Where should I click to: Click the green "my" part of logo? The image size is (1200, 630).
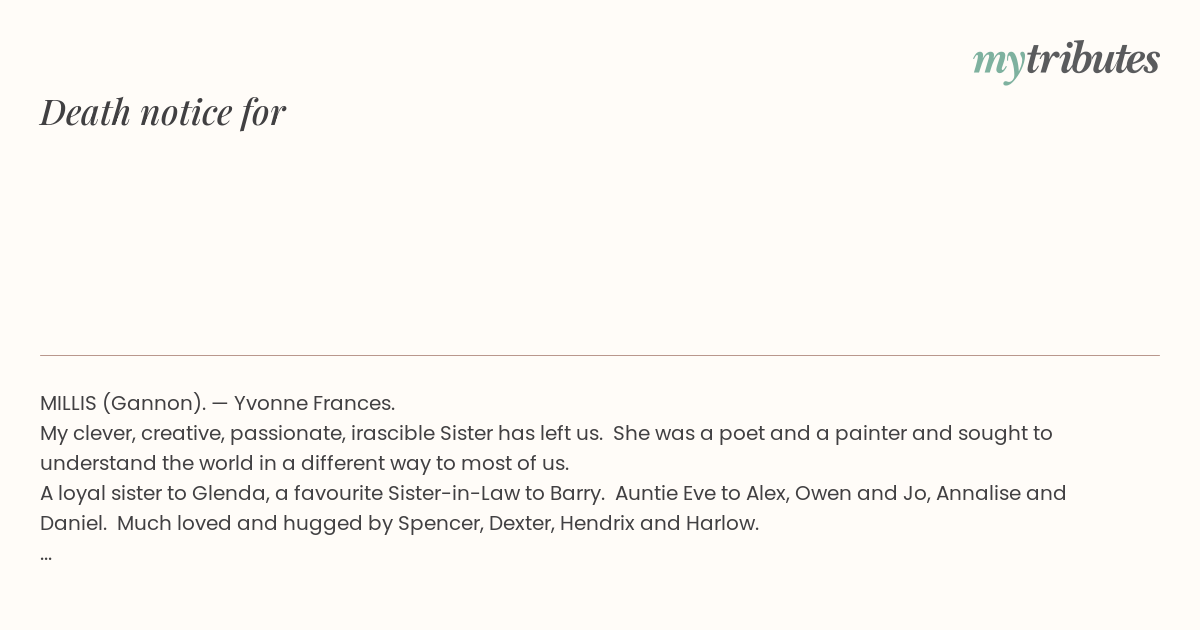[998, 62]
